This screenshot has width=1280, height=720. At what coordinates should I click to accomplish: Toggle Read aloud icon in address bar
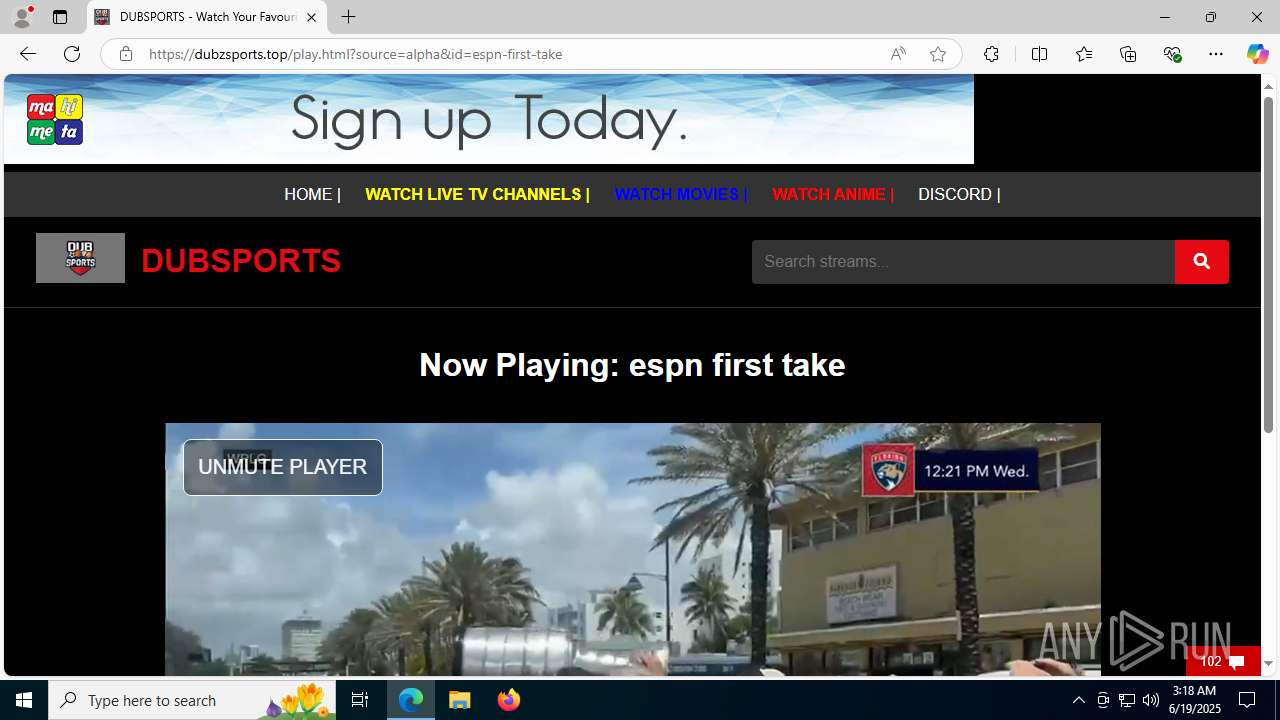898,54
